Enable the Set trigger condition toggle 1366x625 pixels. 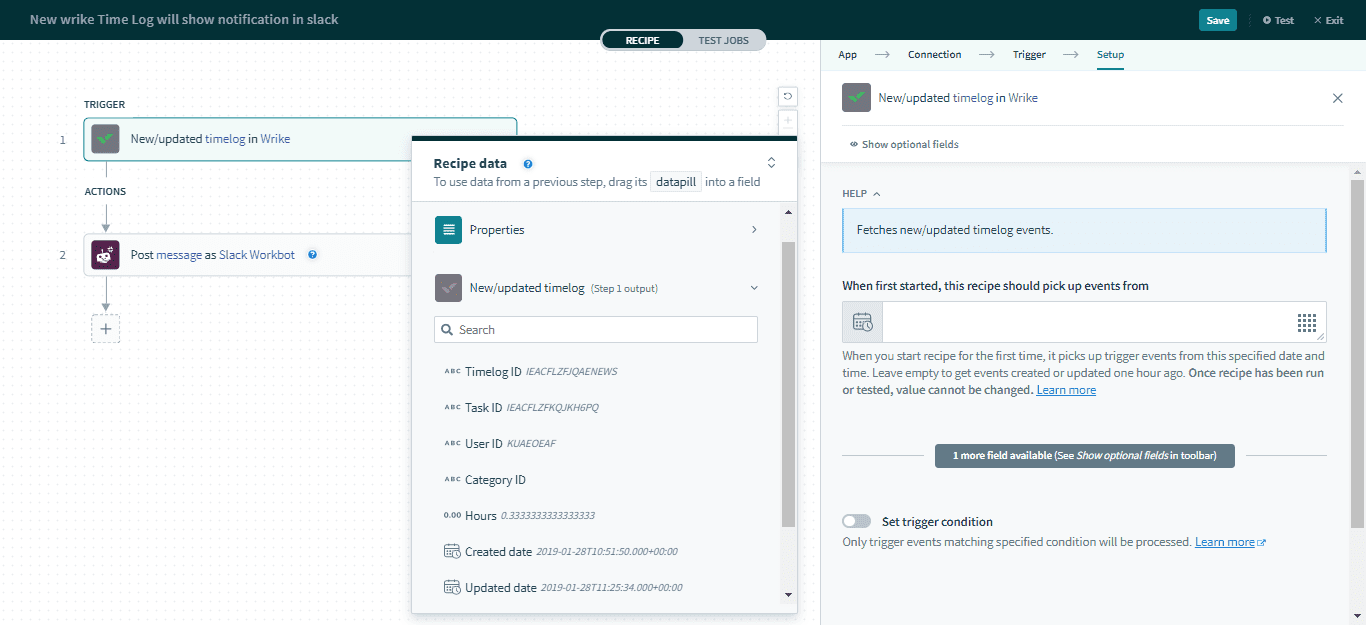pos(856,521)
